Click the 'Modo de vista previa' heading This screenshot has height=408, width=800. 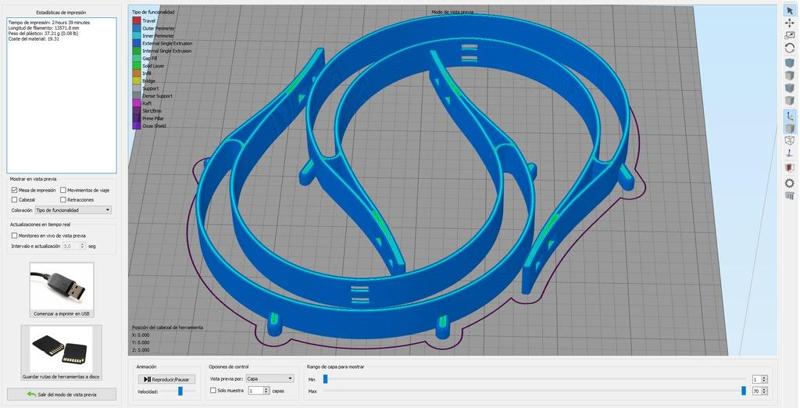coord(455,12)
